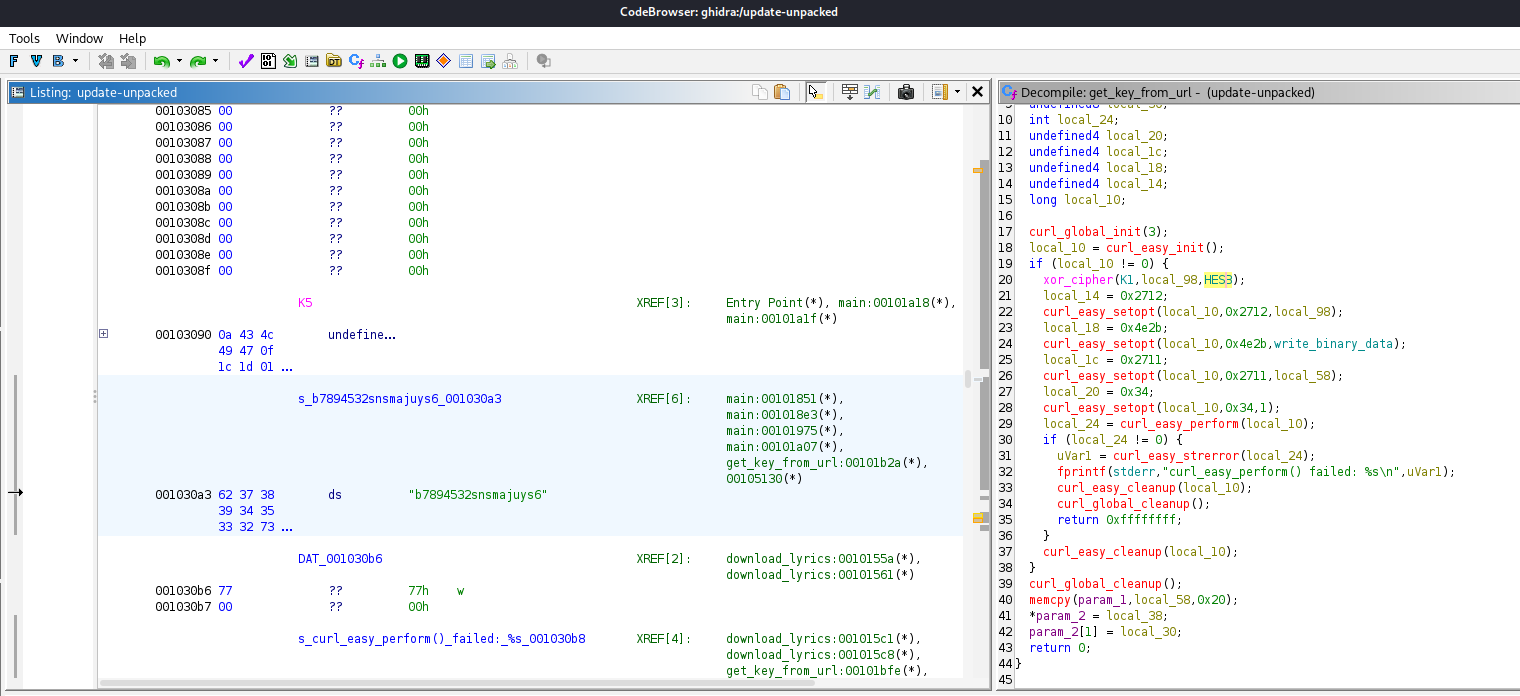Click curl_easy_init call in Decompile
The height and width of the screenshot is (696, 1520).
[x=1155, y=248]
